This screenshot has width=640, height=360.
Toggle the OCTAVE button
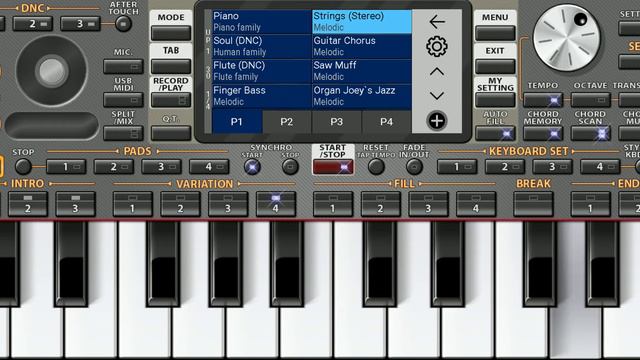[x=591, y=100]
